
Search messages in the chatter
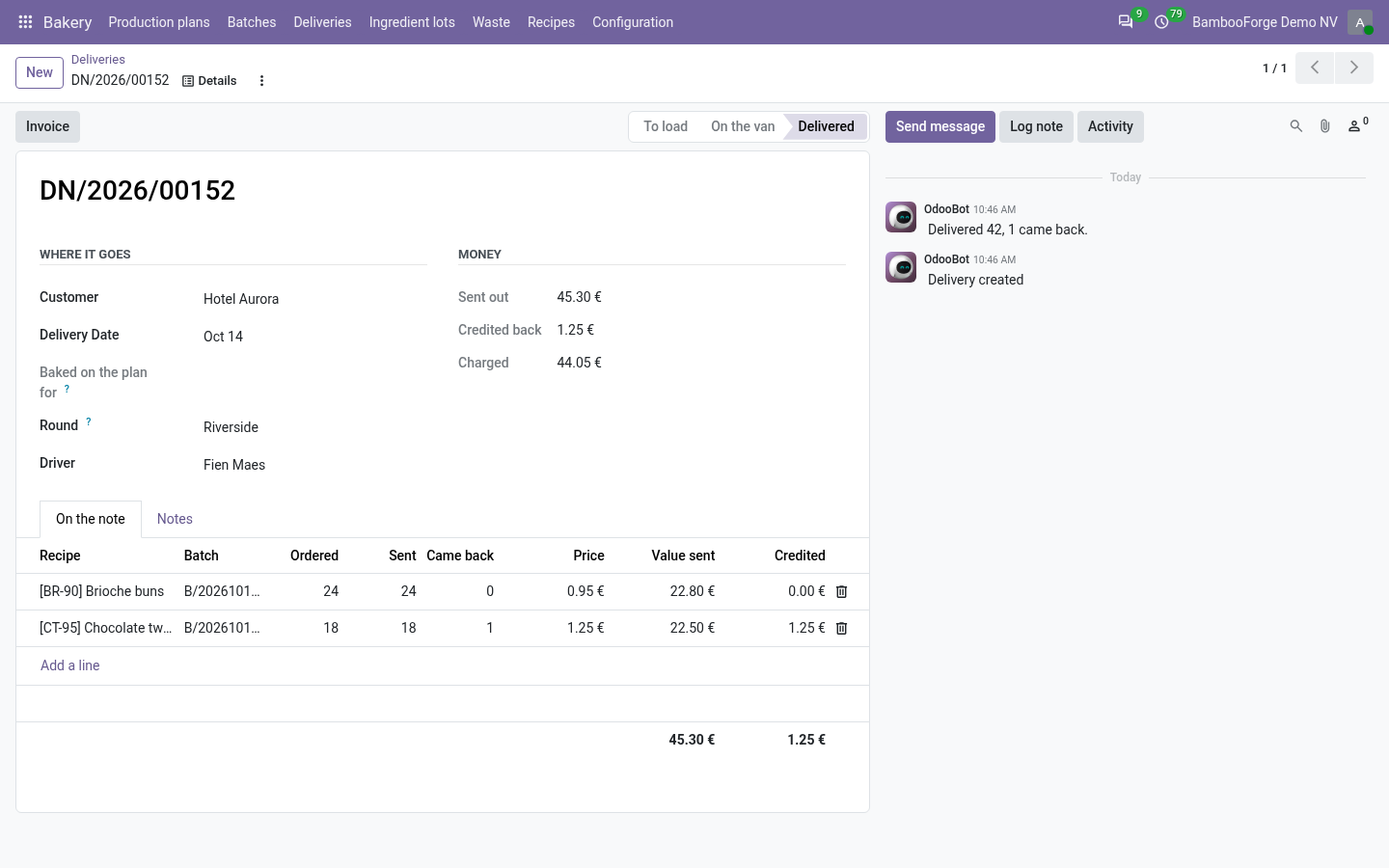pyautogui.click(x=1296, y=126)
